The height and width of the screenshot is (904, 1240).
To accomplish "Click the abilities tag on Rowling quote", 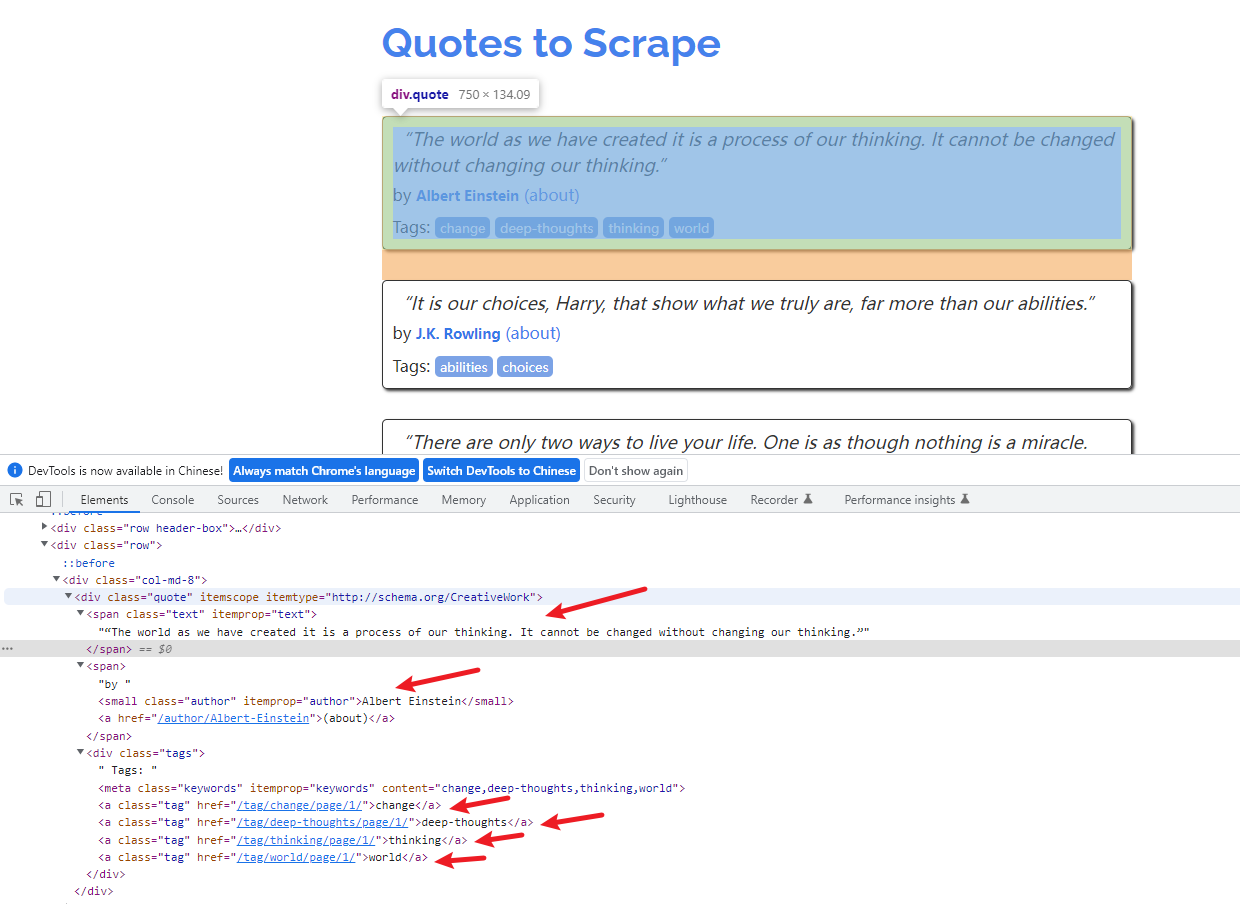I will coord(464,367).
